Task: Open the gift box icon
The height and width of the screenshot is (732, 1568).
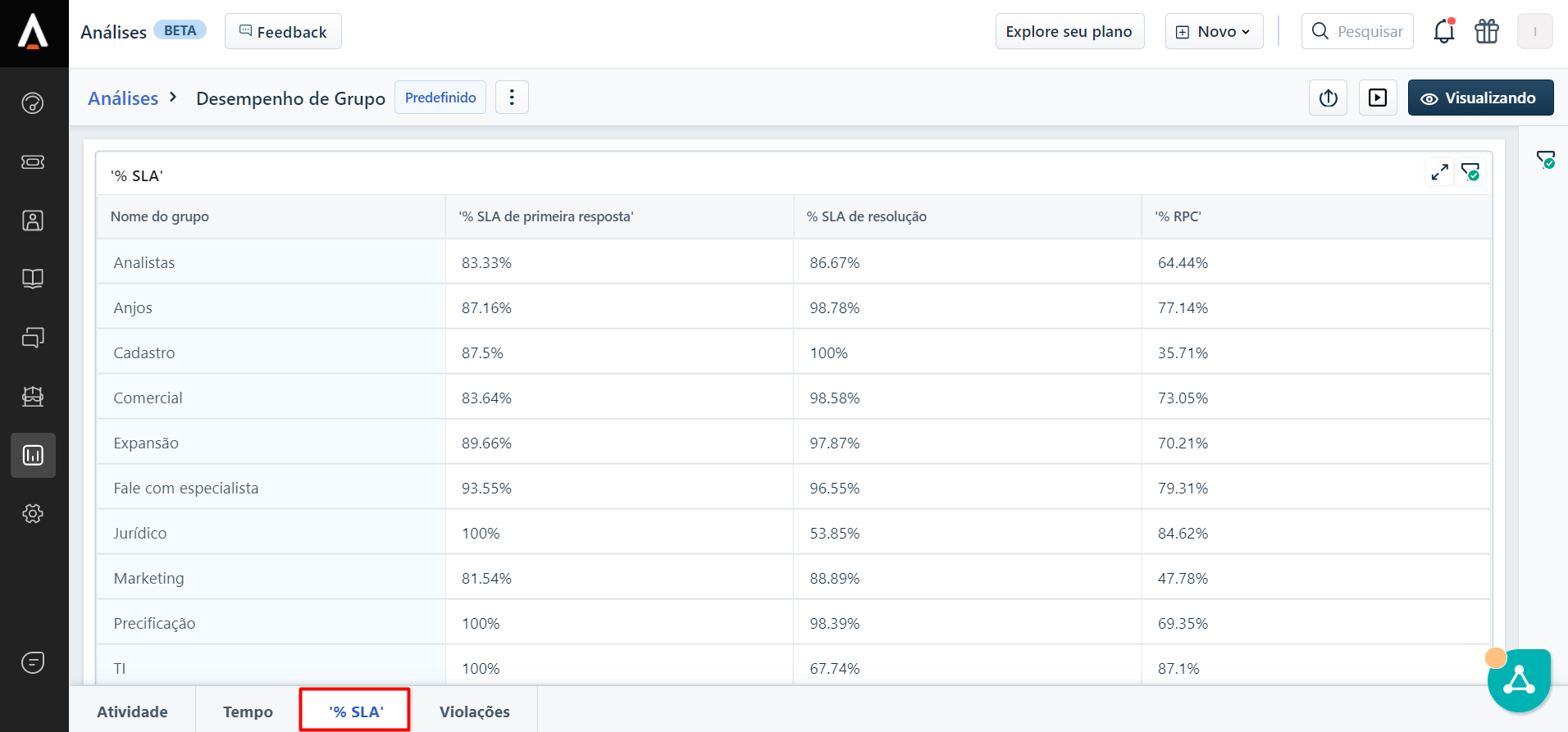Action: (x=1486, y=32)
